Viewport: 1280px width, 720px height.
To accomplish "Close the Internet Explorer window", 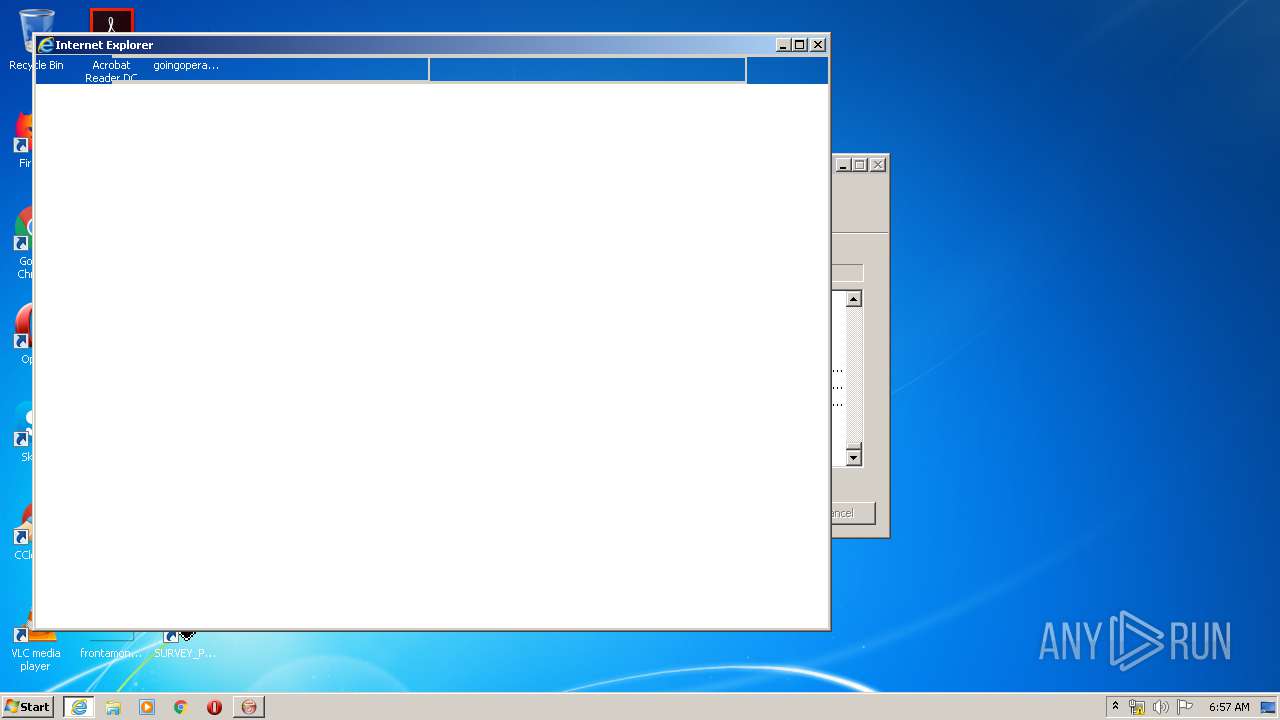I will coord(818,45).
